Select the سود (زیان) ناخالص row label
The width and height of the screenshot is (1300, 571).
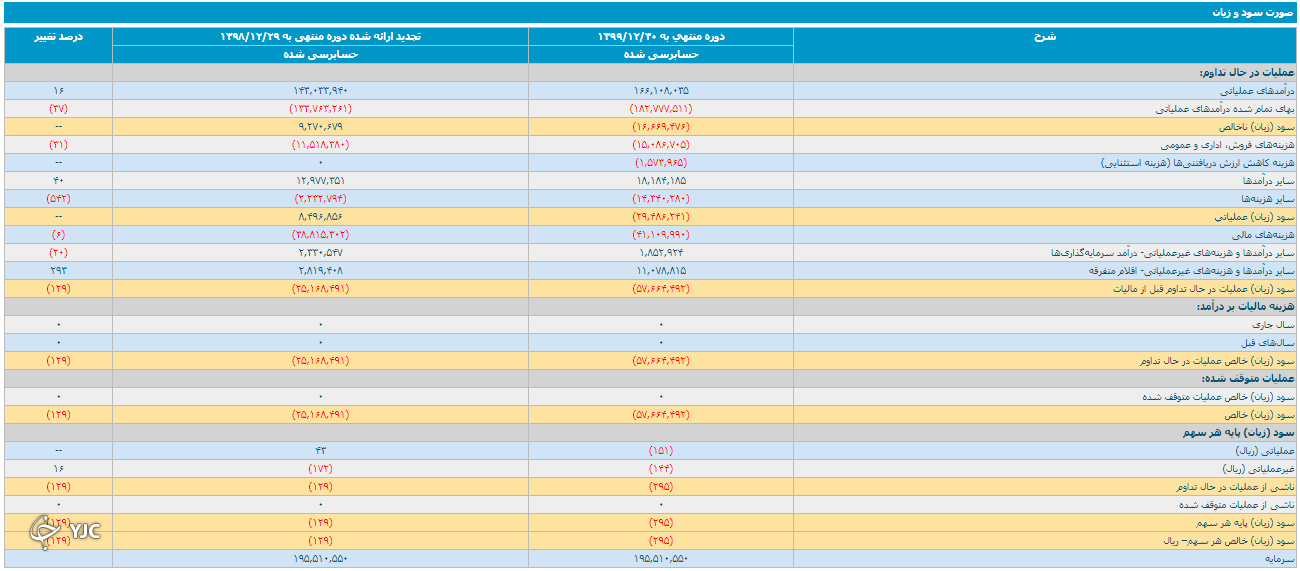(1255, 127)
